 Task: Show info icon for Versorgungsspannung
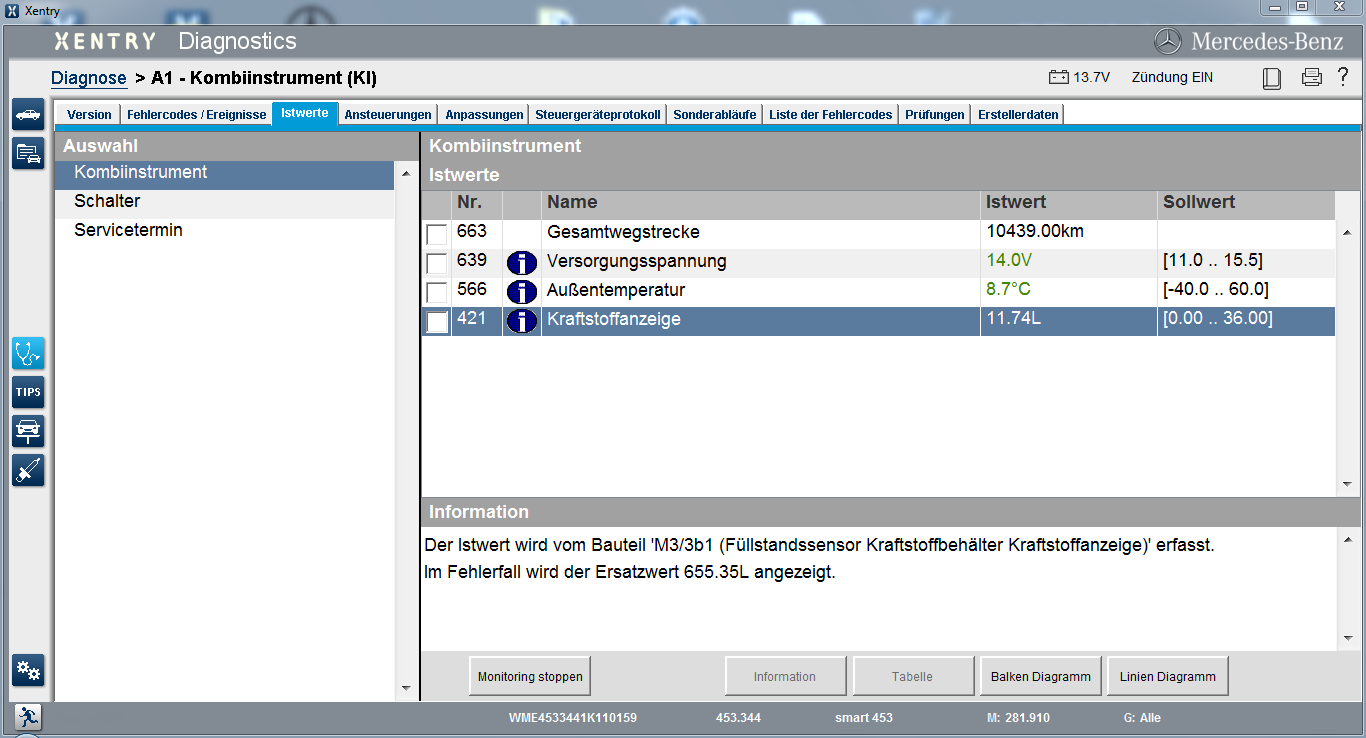[x=522, y=263]
